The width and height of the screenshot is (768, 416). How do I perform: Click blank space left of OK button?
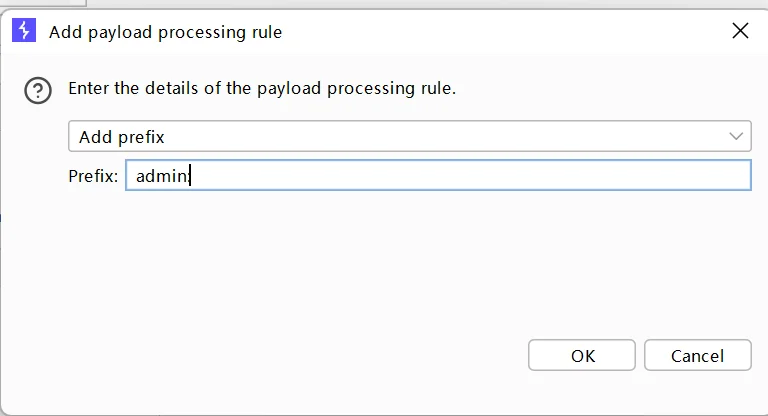tap(300, 356)
